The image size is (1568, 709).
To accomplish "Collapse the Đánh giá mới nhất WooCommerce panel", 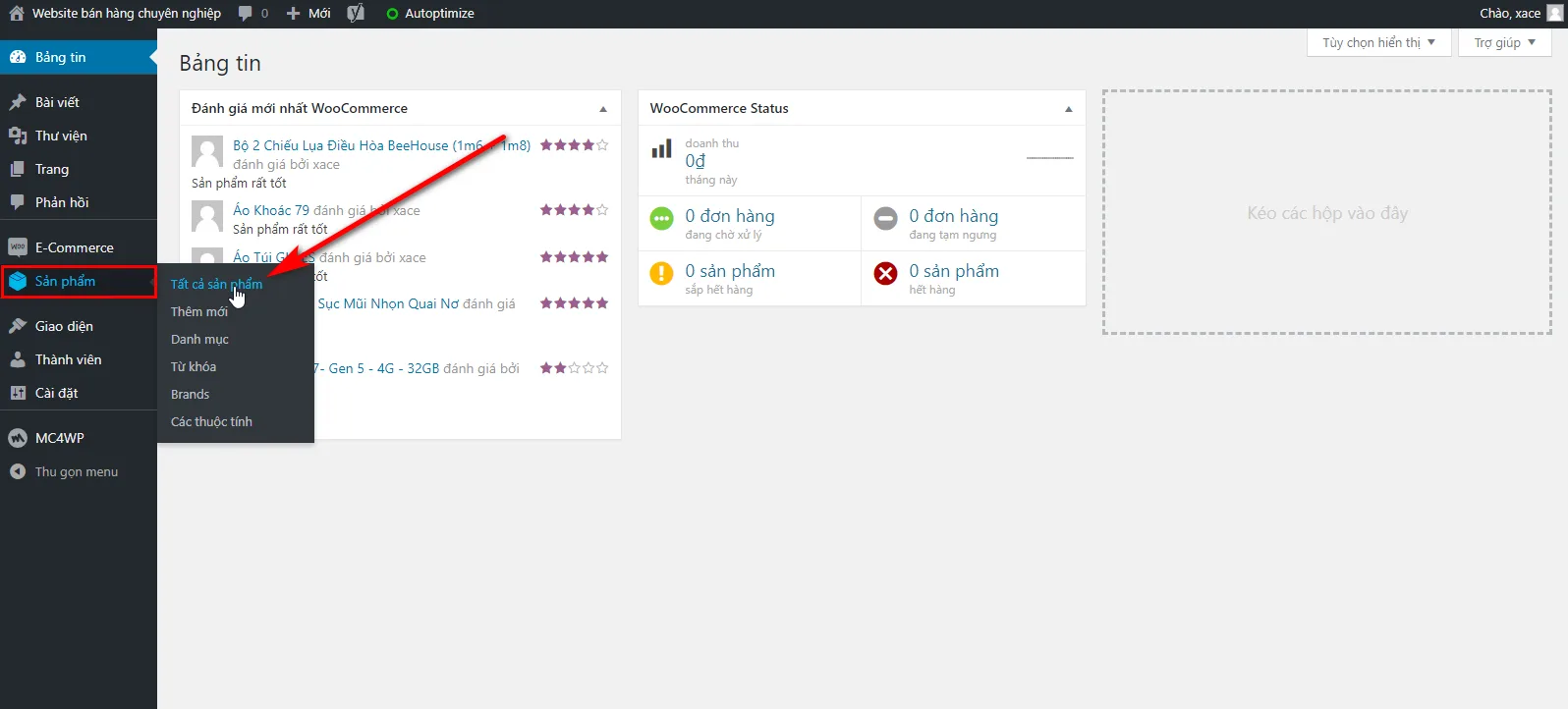I will [x=603, y=109].
